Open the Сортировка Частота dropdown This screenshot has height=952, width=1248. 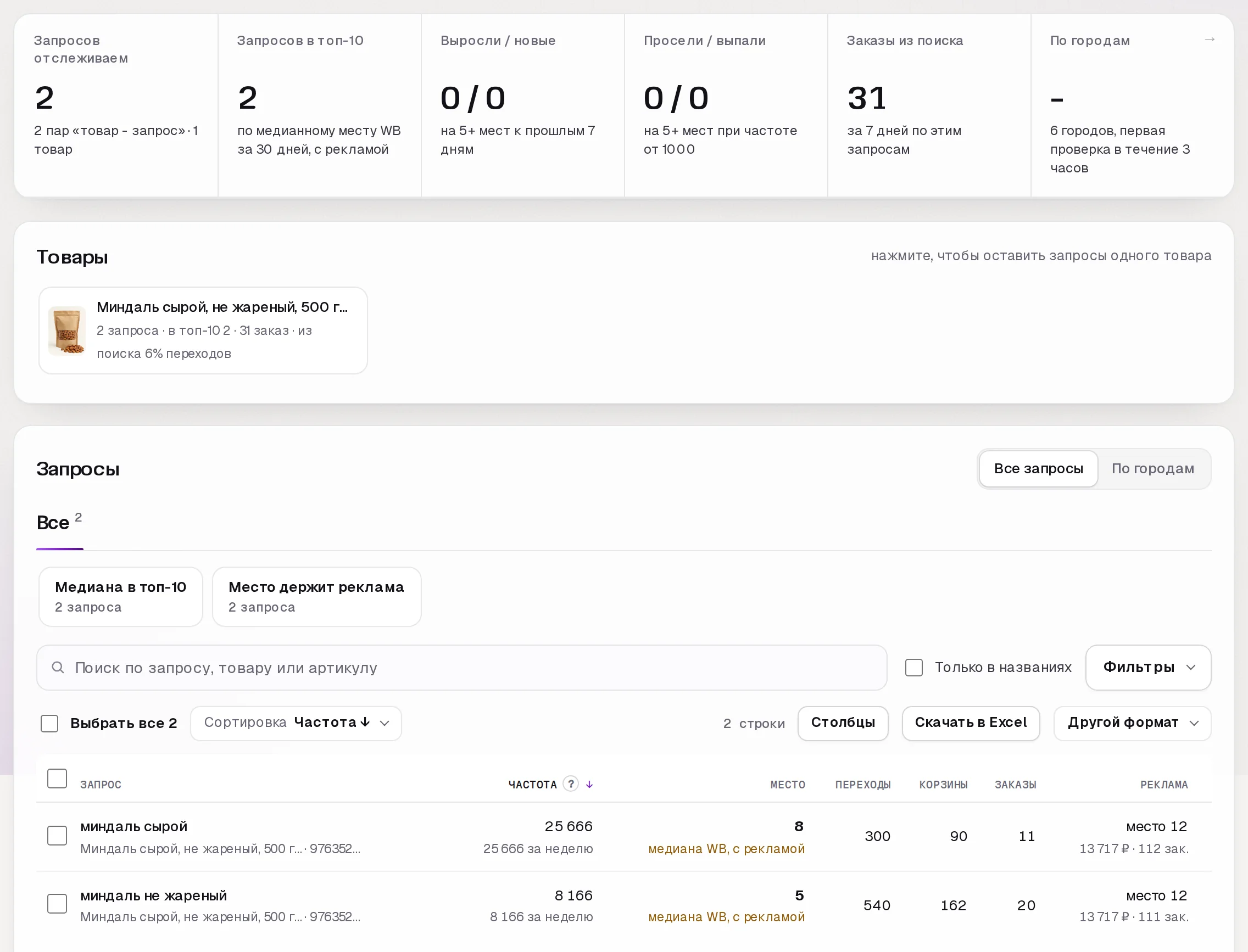click(x=296, y=723)
